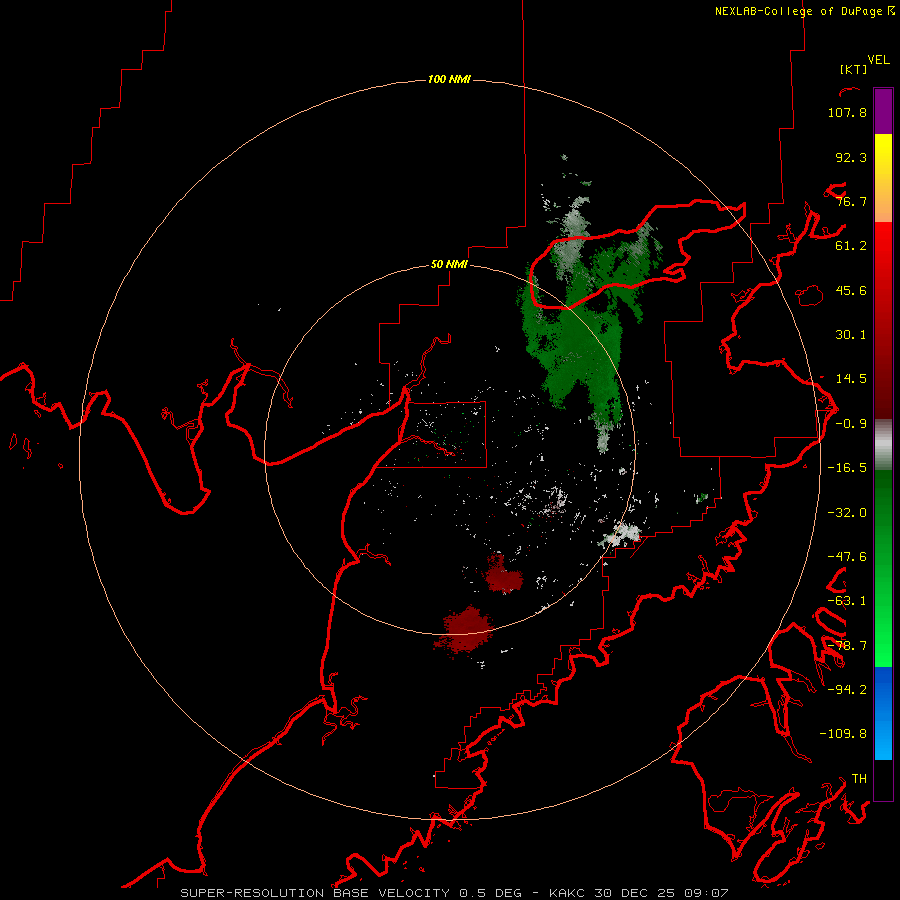Click the -32.0 legend value

coord(847,513)
